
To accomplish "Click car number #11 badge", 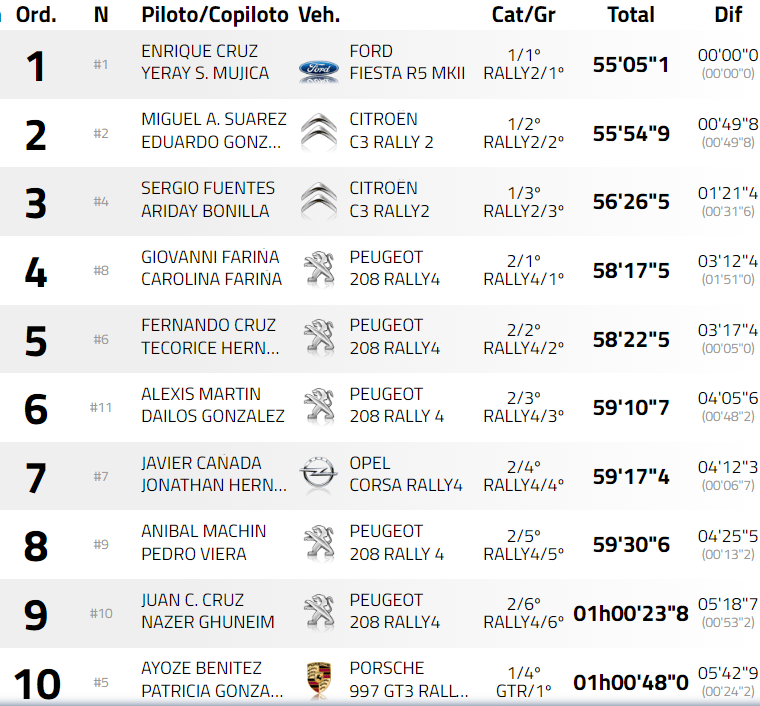I will pyautogui.click(x=101, y=407).
